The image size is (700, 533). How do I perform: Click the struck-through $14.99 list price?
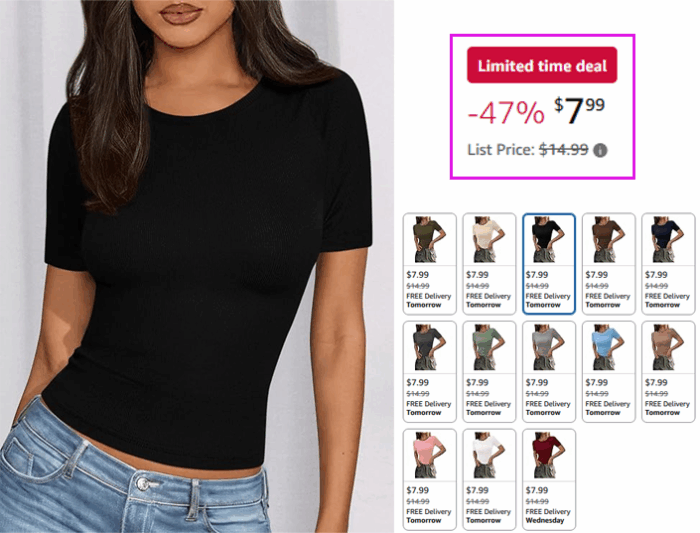tap(563, 150)
